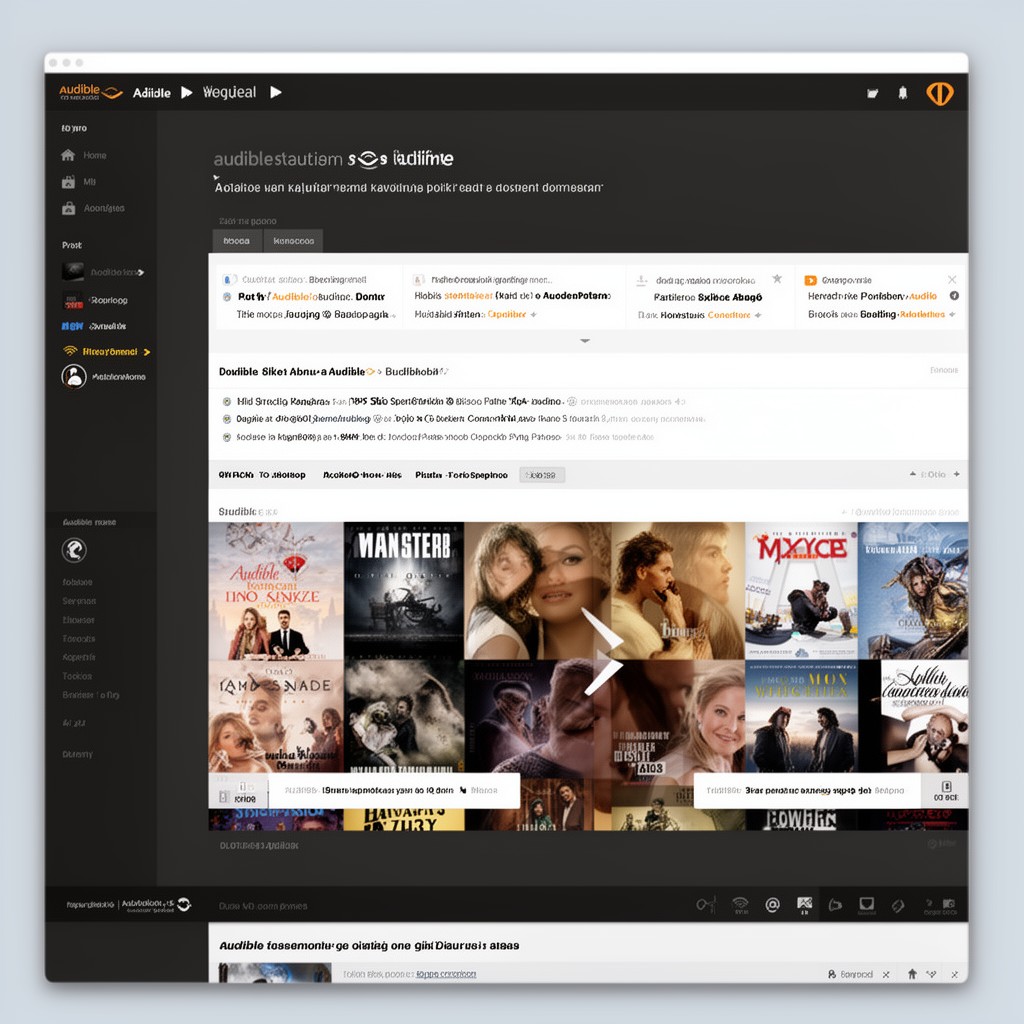Image resolution: width=1024 pixels, height=1024 pixels.
Task: Click the orange wifi icon in the sidebar
Action: 69,351
